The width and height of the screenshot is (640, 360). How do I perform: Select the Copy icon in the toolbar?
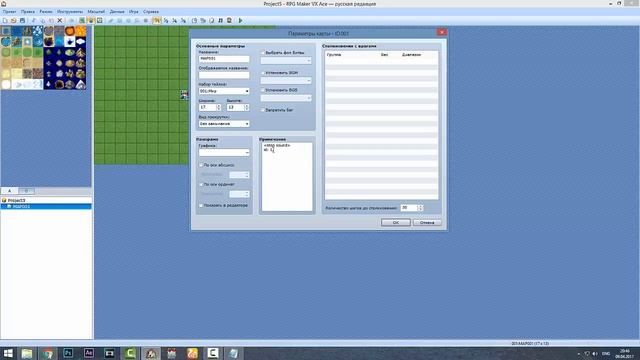point(42,20)
